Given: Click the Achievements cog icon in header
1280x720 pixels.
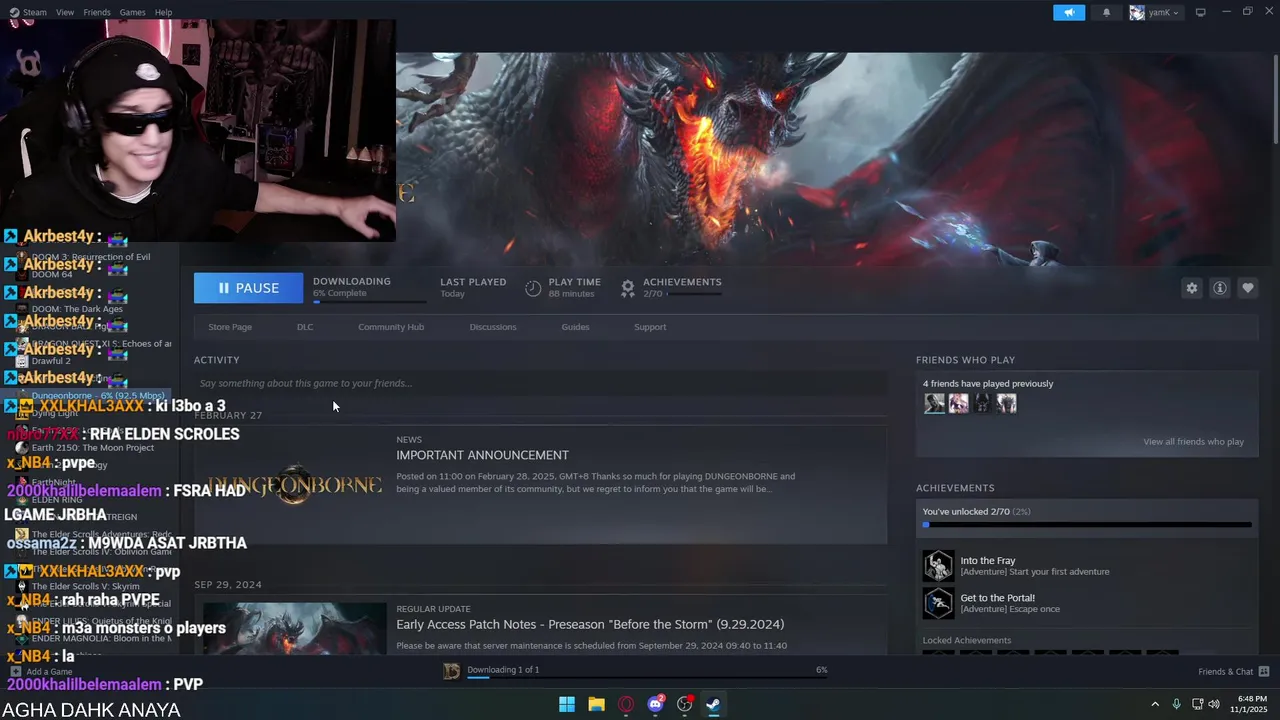Looking at the screenshot, I should pyautogui.click(x=627, y=288).
